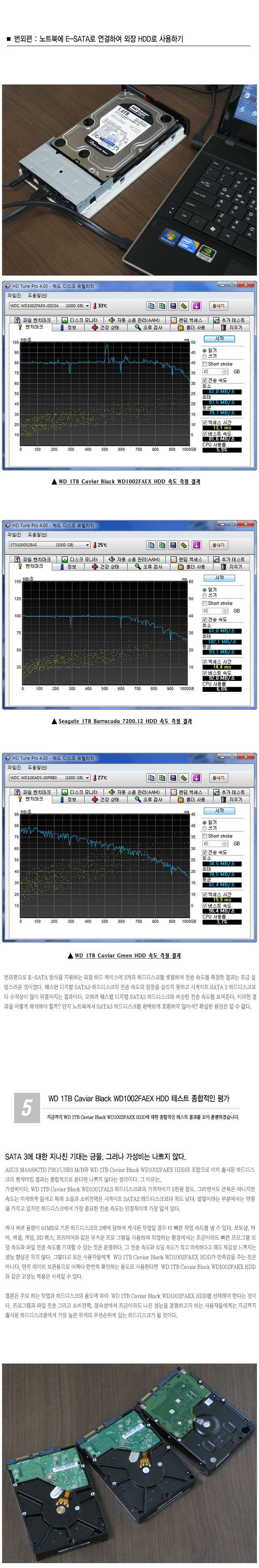
Task: Copy text results icon in WD10EADS window
Action: coord(151,777)
